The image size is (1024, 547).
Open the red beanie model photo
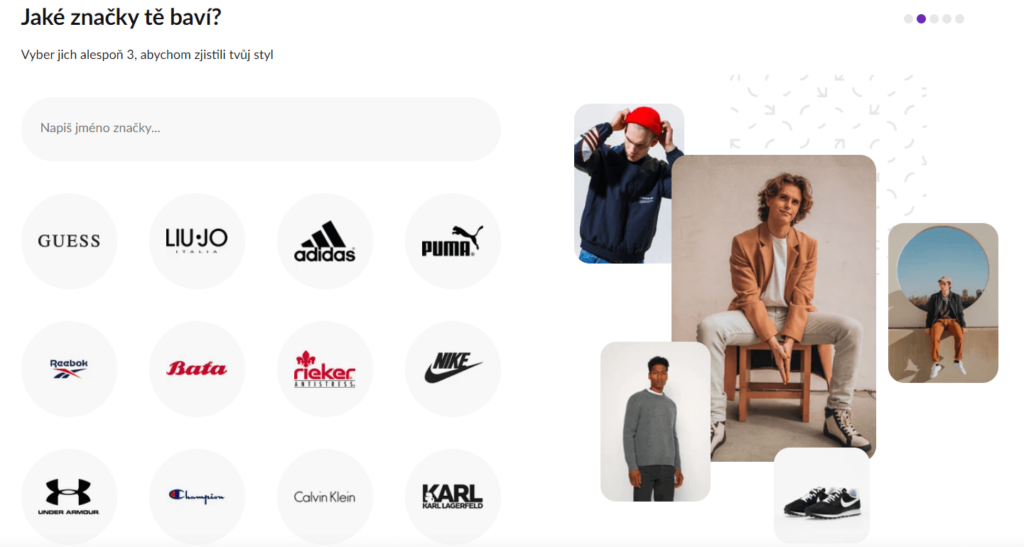pyautogui.click(x=628, y=183)
